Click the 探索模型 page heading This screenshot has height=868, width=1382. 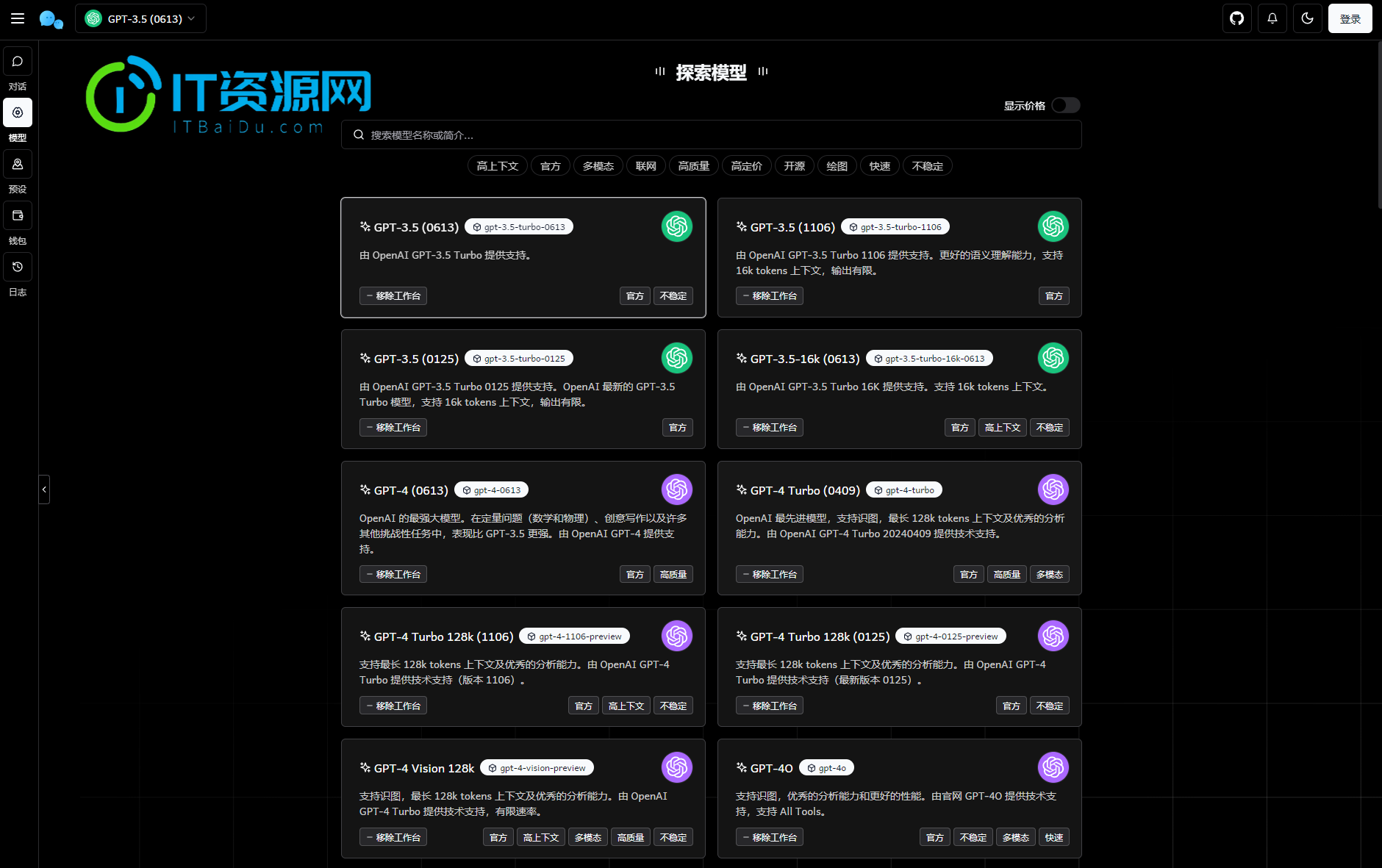[712, 73]
